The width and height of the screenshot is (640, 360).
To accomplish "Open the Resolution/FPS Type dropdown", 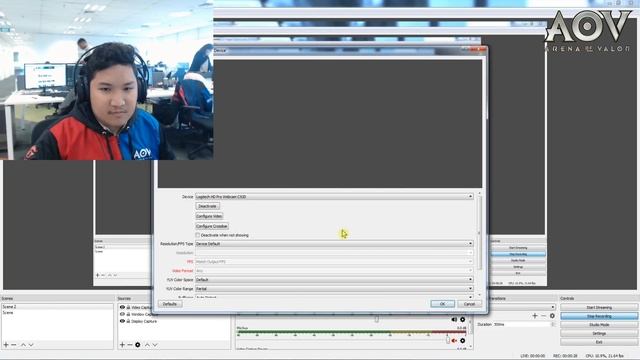I will (334, 244).
